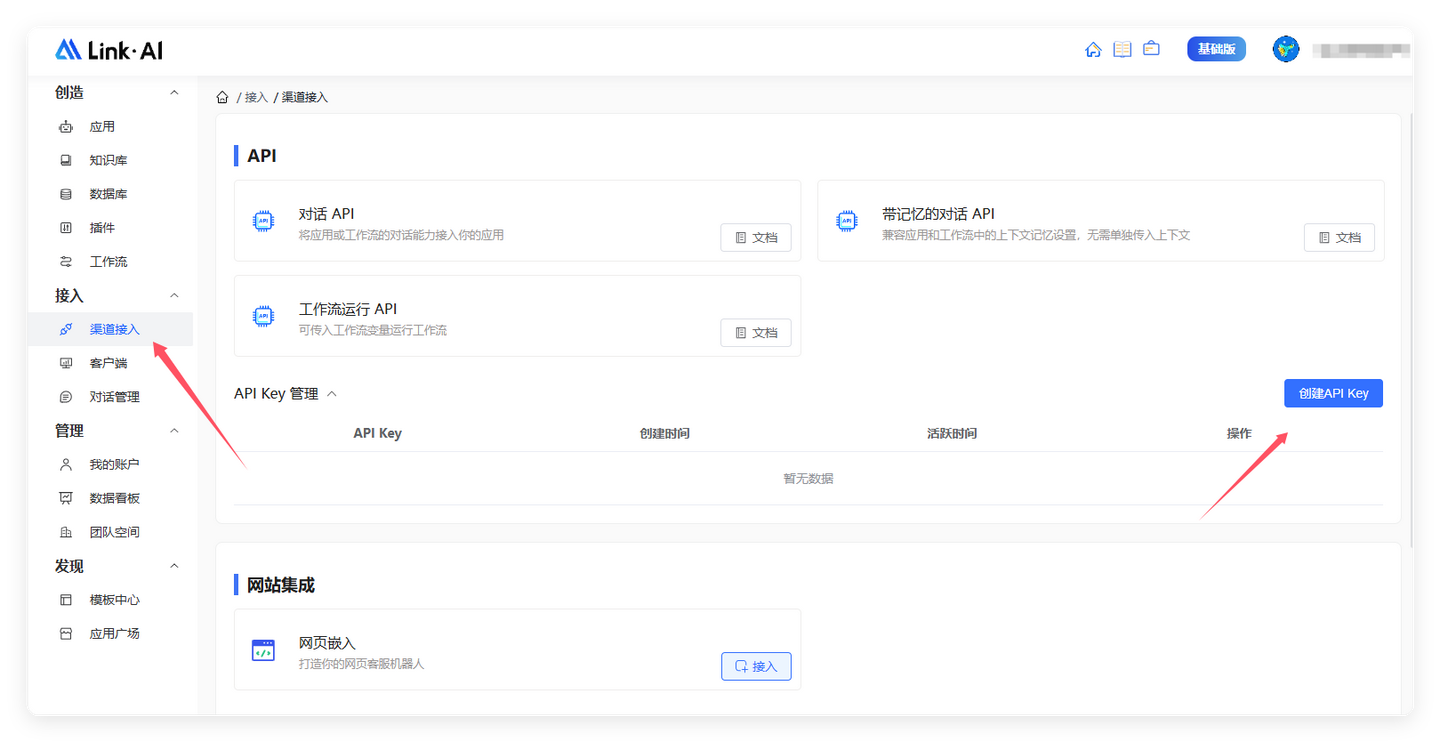Open the 插件 page from the sidebar
This screenshot has width=1440, height=742.
tap(100, 227)
